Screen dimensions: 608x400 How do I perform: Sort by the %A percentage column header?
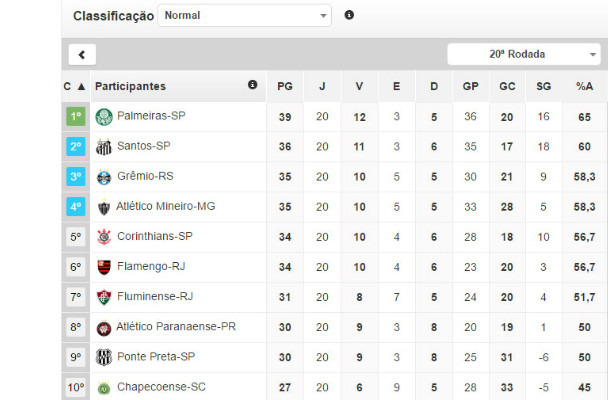(x=584, y=87)
